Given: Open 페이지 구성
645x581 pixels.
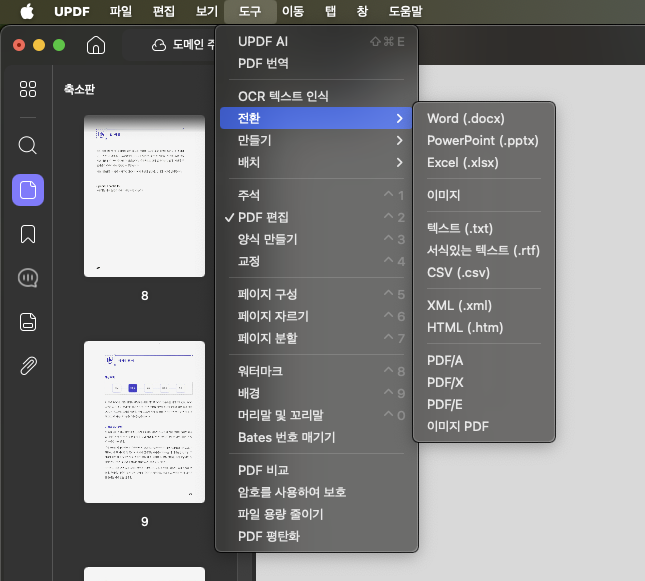Looking at the screenshot, I should pyautogui.click(x=316, y=294).
